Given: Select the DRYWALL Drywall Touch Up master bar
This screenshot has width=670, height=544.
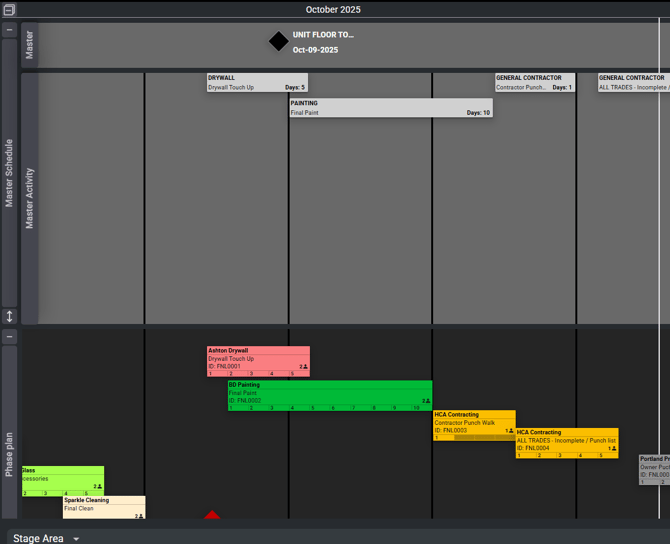Looking at the screenshot, I should pos(257,82).
